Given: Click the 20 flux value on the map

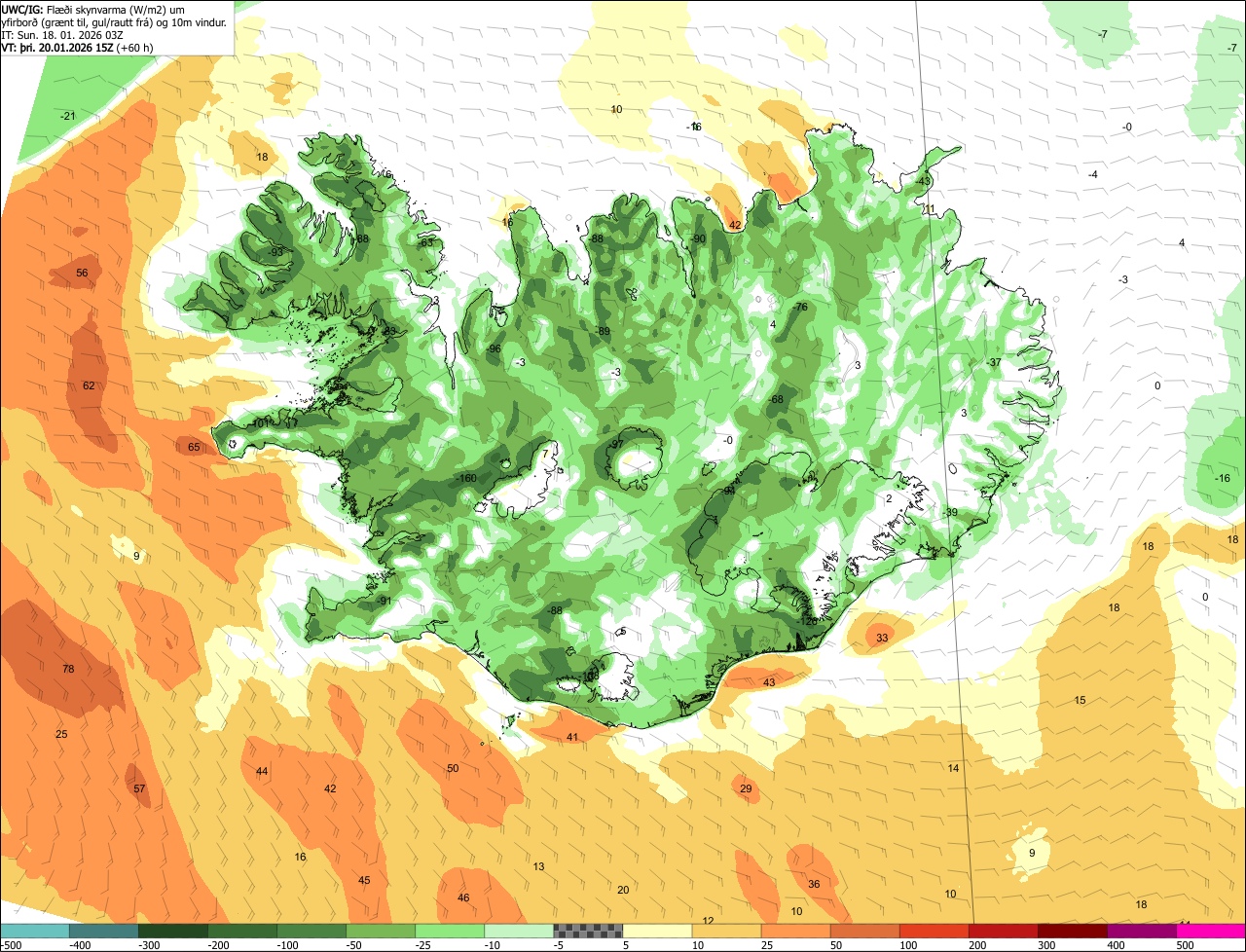Looking at the screenshot, I should [x=623, y=890].
